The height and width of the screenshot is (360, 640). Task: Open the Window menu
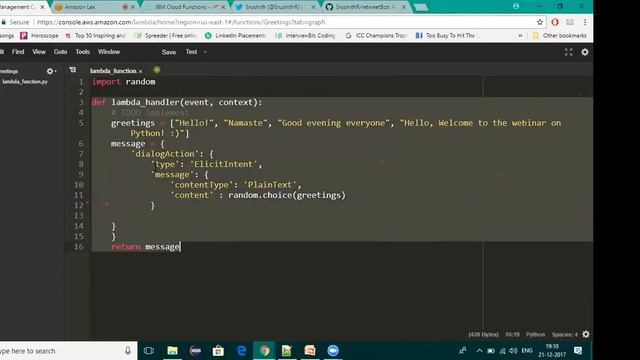tap(109, 52)
